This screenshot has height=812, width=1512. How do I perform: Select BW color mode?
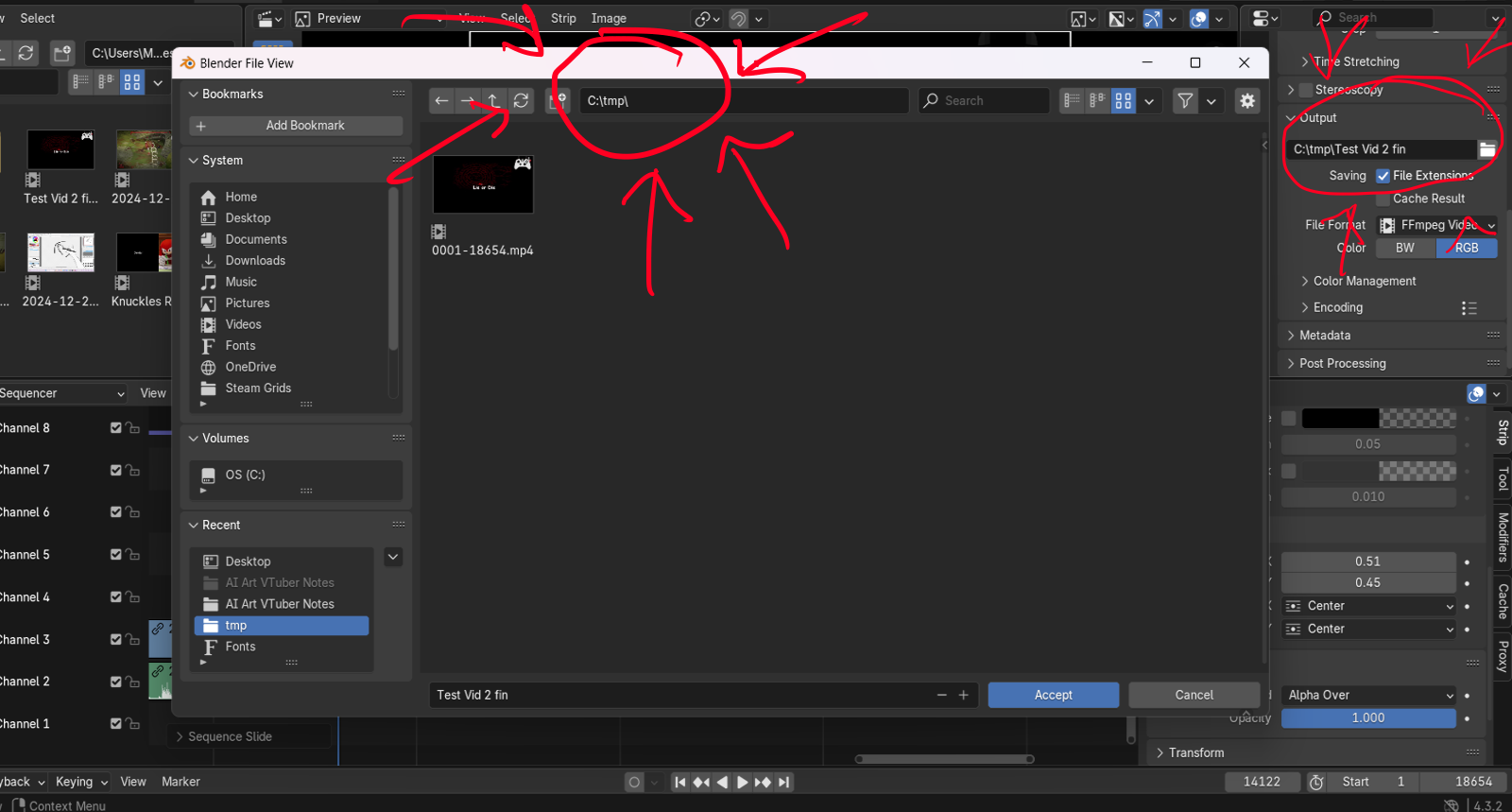pos(1405,248)
